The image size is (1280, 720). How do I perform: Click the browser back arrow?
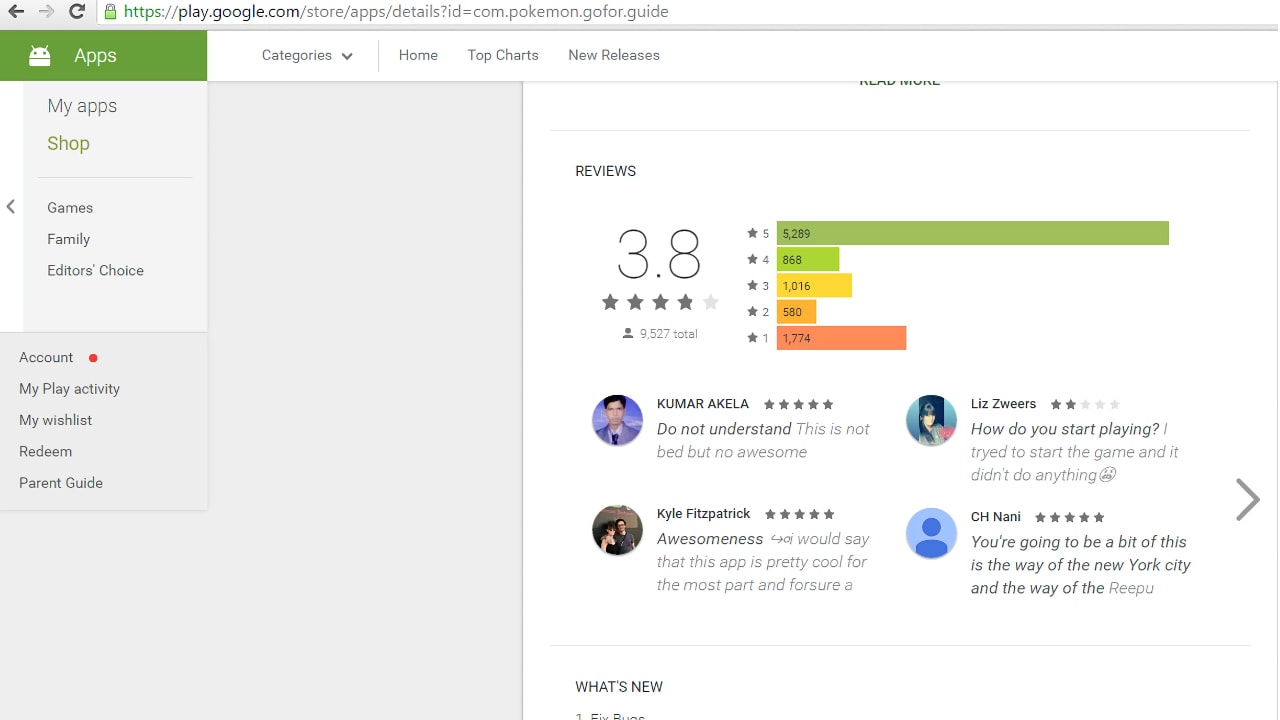[x=16, y=12]
